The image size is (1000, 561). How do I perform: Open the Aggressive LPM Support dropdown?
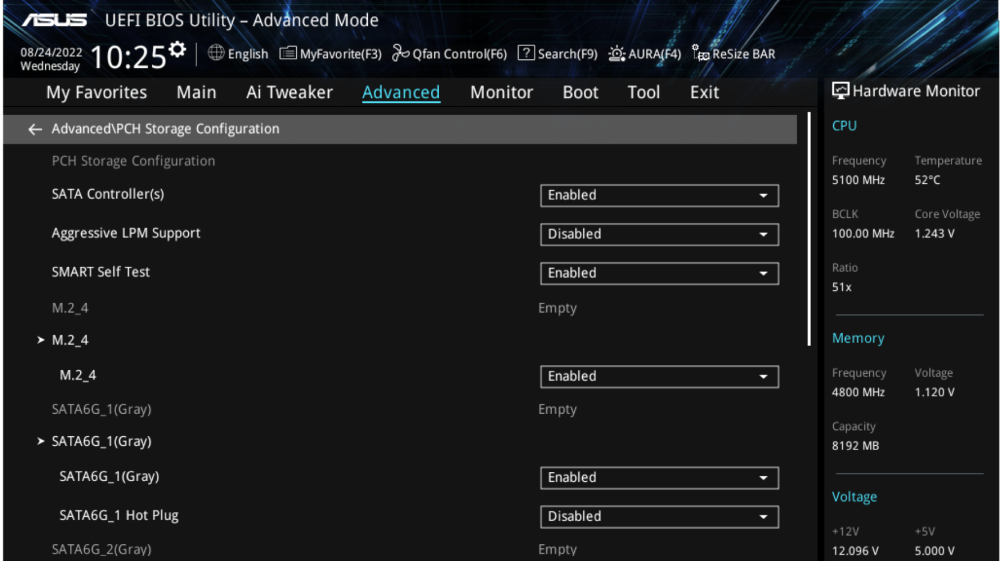659,235
